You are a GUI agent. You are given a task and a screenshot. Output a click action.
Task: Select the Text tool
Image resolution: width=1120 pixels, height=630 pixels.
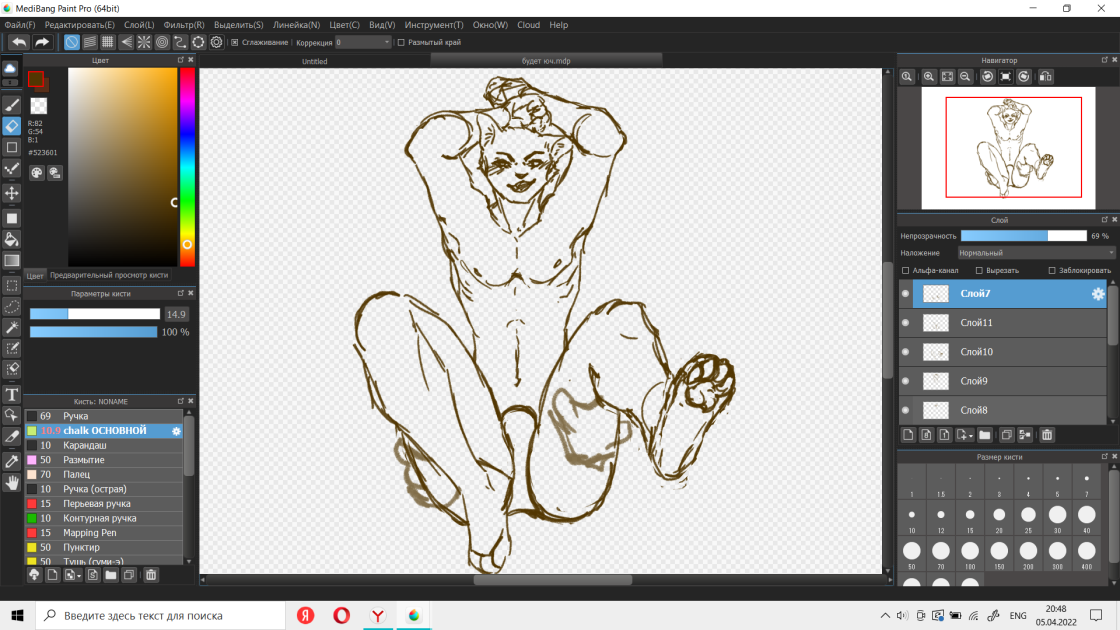11,394
